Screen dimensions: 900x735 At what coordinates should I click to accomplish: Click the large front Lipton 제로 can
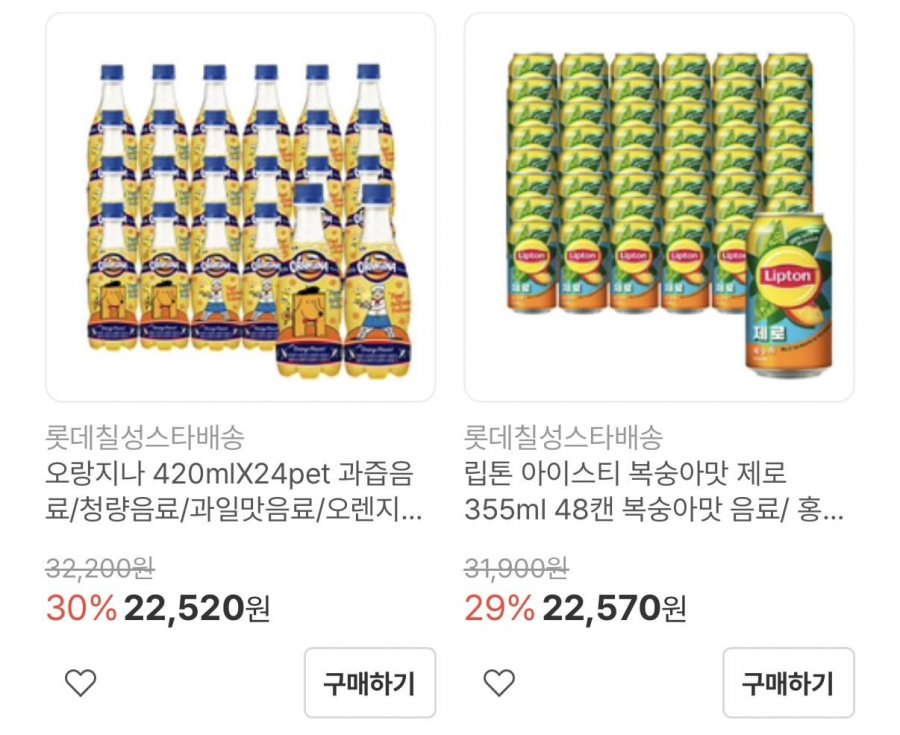tap(789, 297)
